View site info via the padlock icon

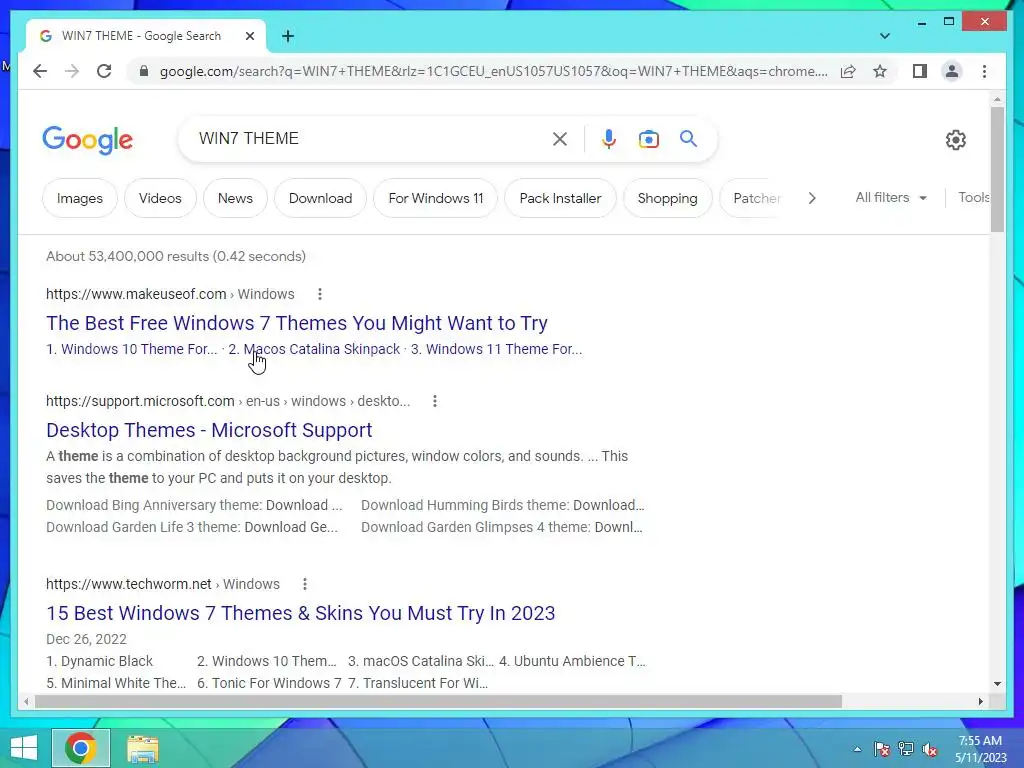[144, 71]
